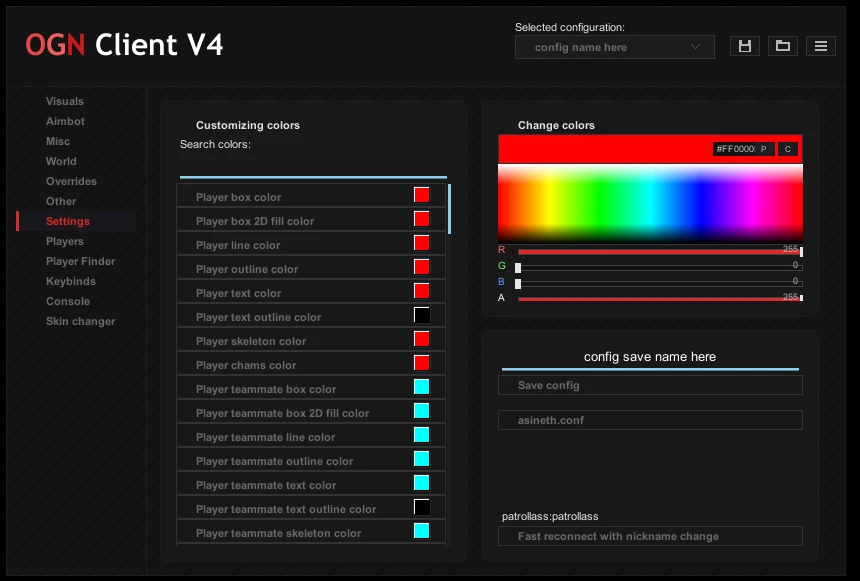Pick the Player teammate box color swatch
This screenshot has height=581, width=860.
point(421,387)
